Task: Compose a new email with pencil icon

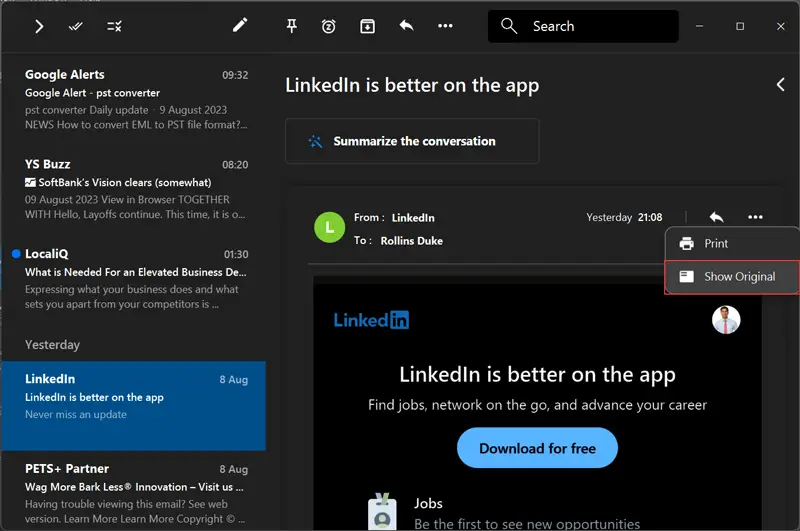Action: [x=240, y=25]
